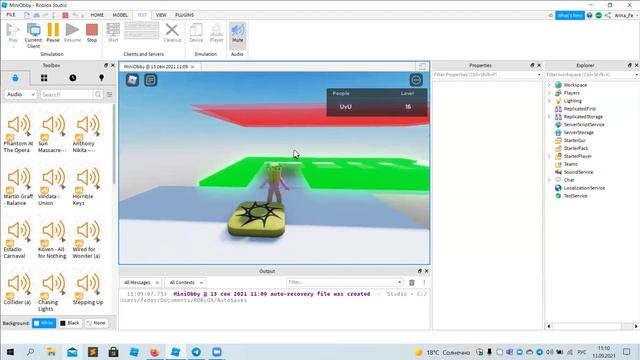Open Windows taskbar search
Image resolution: width=640 pixels, height=360 pixels.
coord(30,352)
